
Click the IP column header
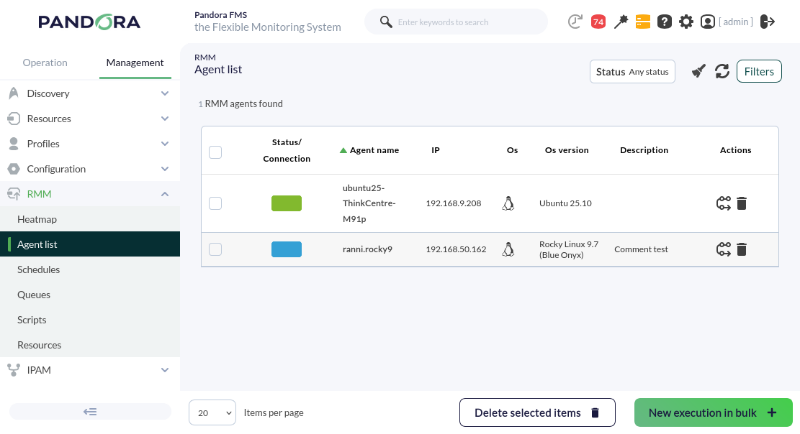435,150
